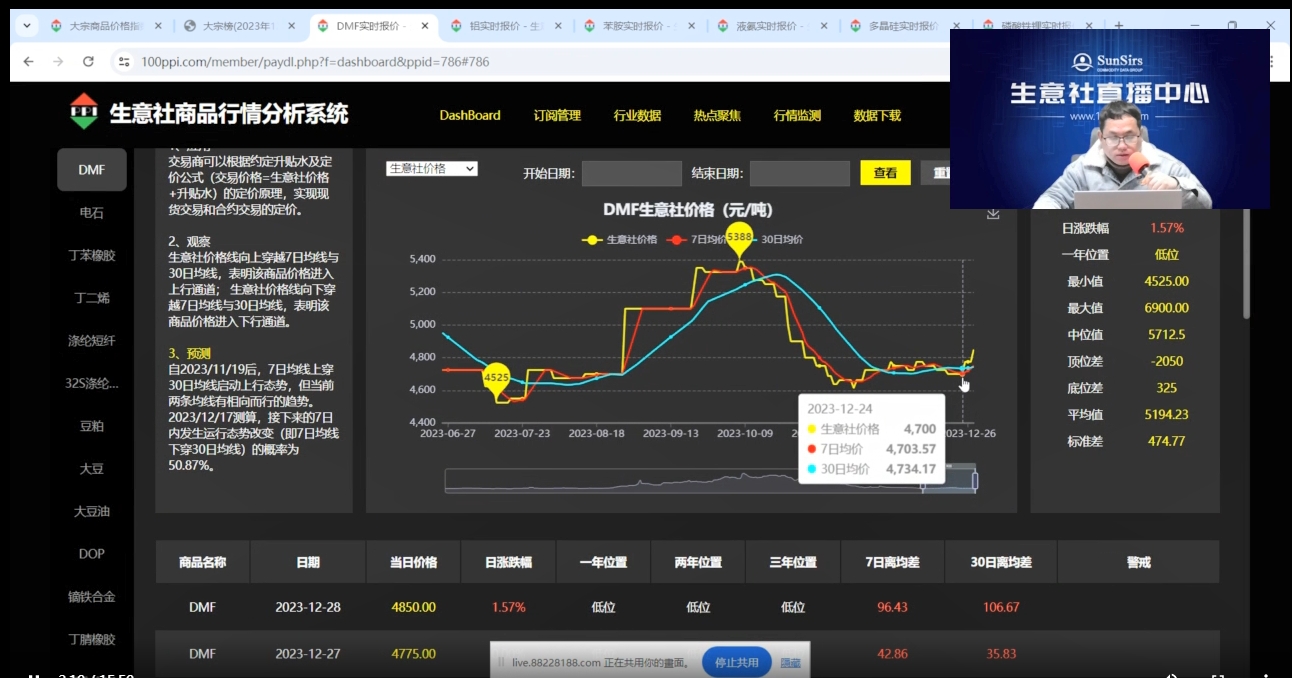
Task: Click the 2023-12-28 date cell
Action: pos(308,607)
